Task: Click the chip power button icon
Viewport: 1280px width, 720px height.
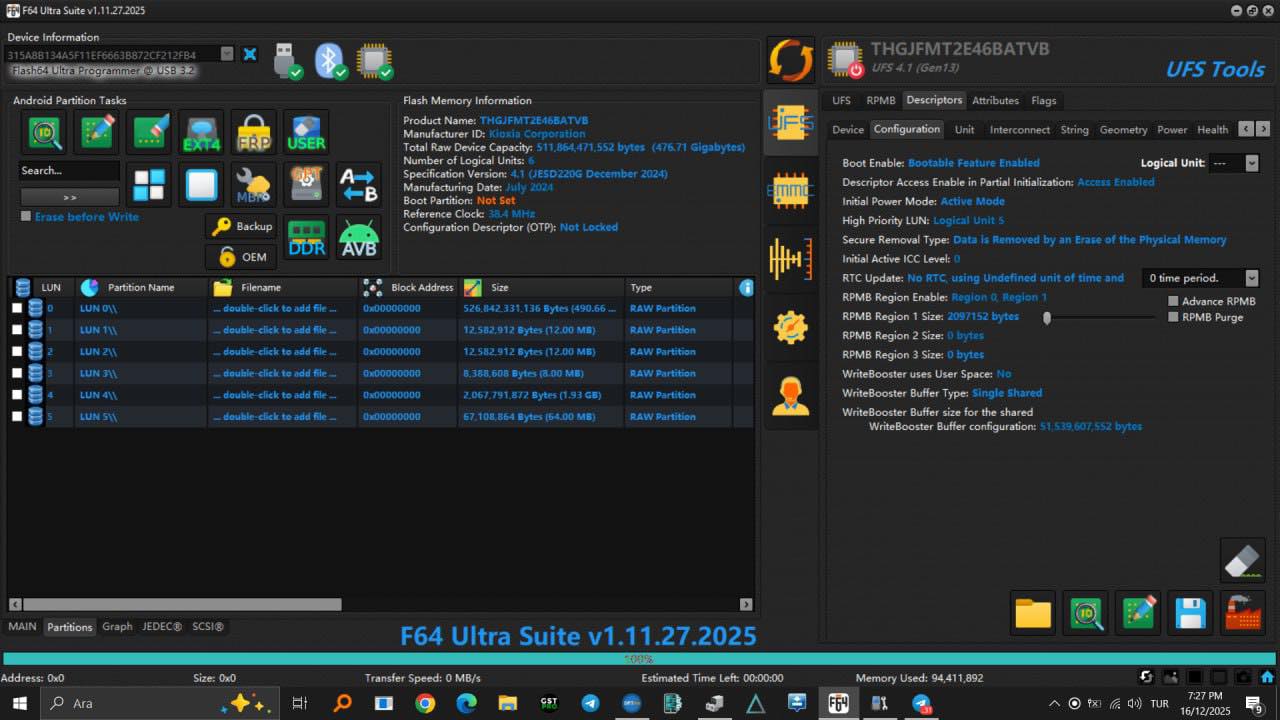Action: click(x=845, y=60)
